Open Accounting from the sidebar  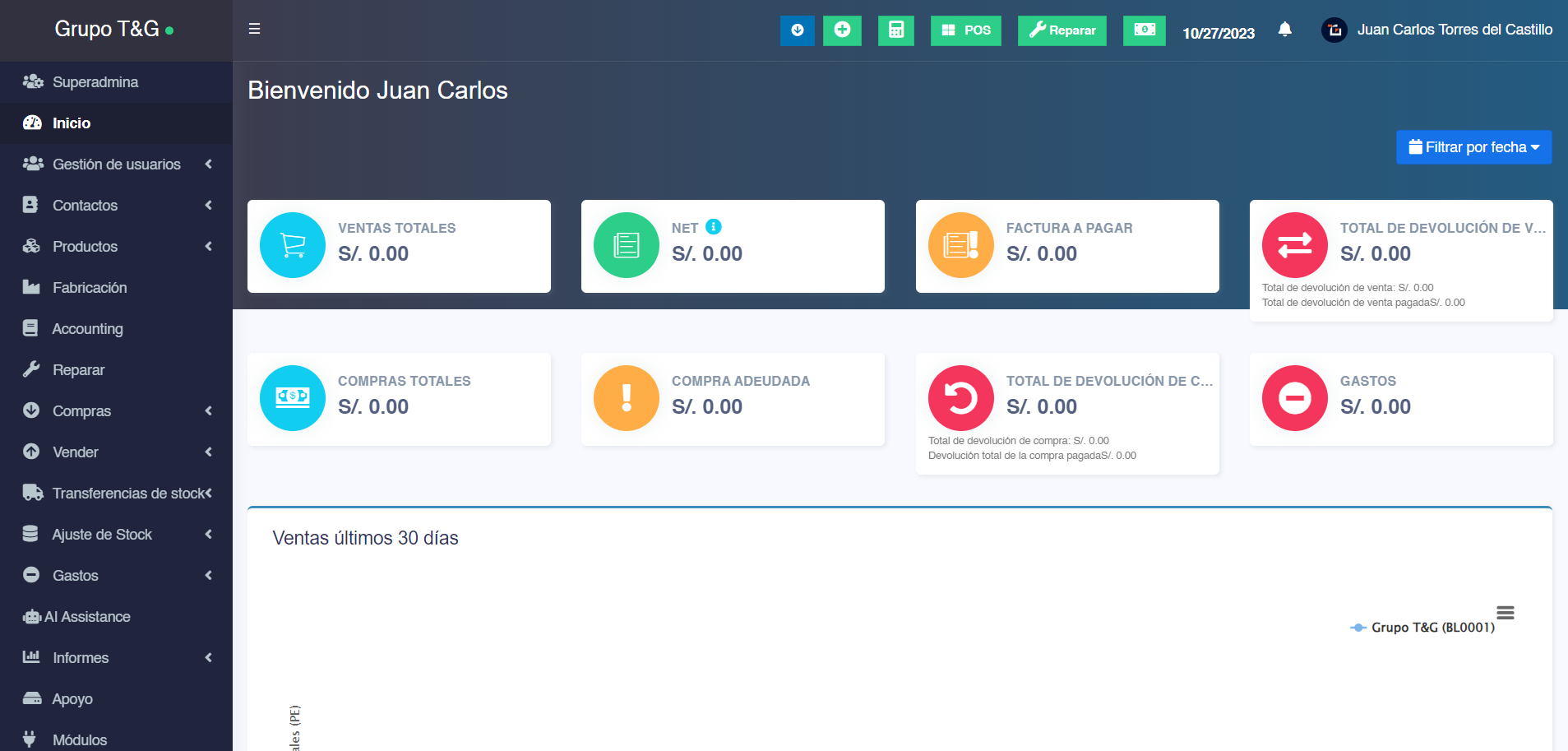[87, 329]
